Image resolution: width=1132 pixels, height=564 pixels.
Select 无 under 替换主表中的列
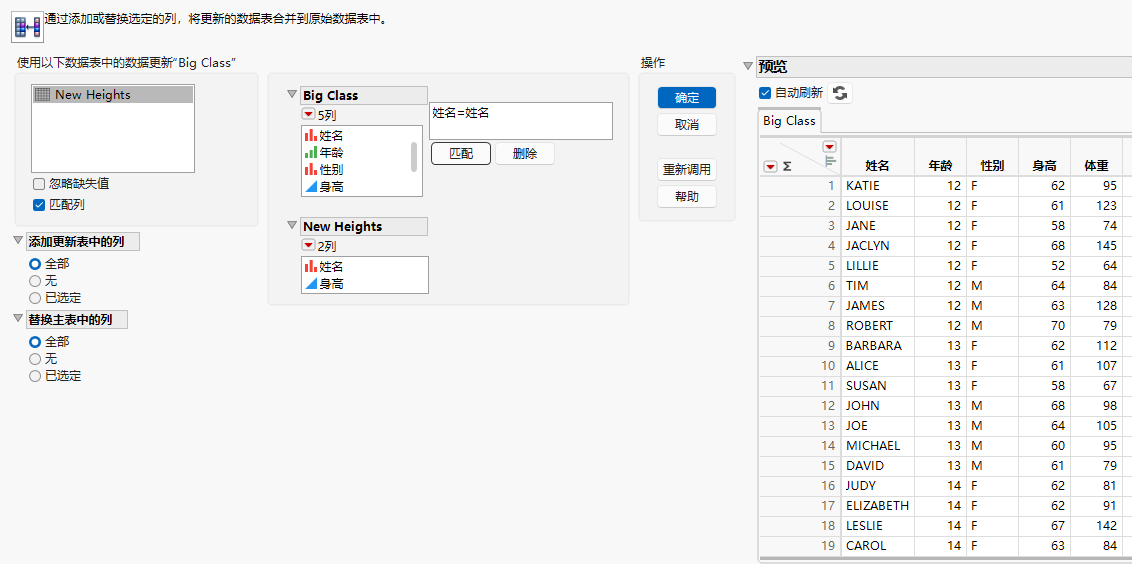click(x=35, y=358)
